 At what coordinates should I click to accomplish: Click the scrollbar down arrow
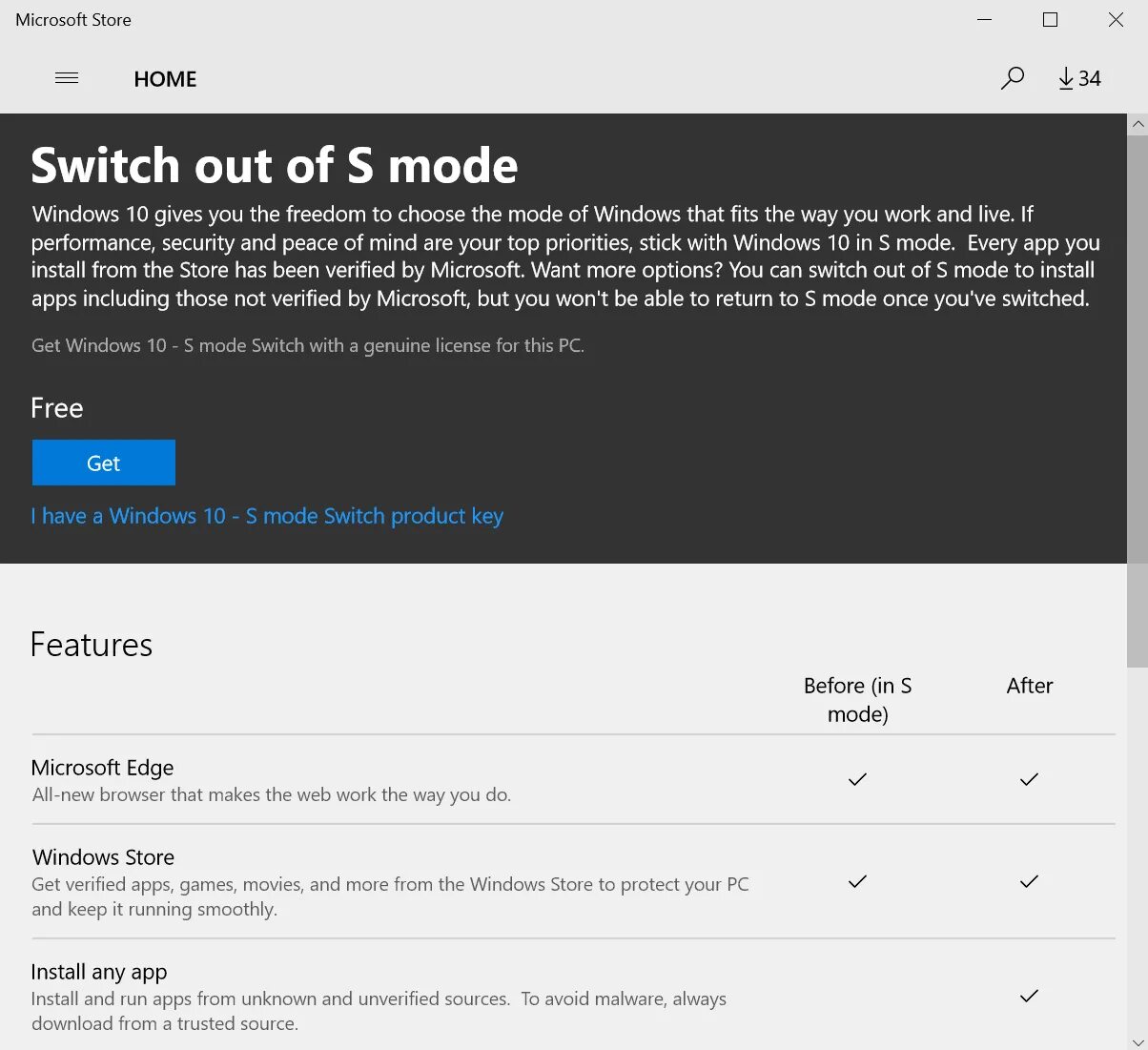click(1138, 1041)
